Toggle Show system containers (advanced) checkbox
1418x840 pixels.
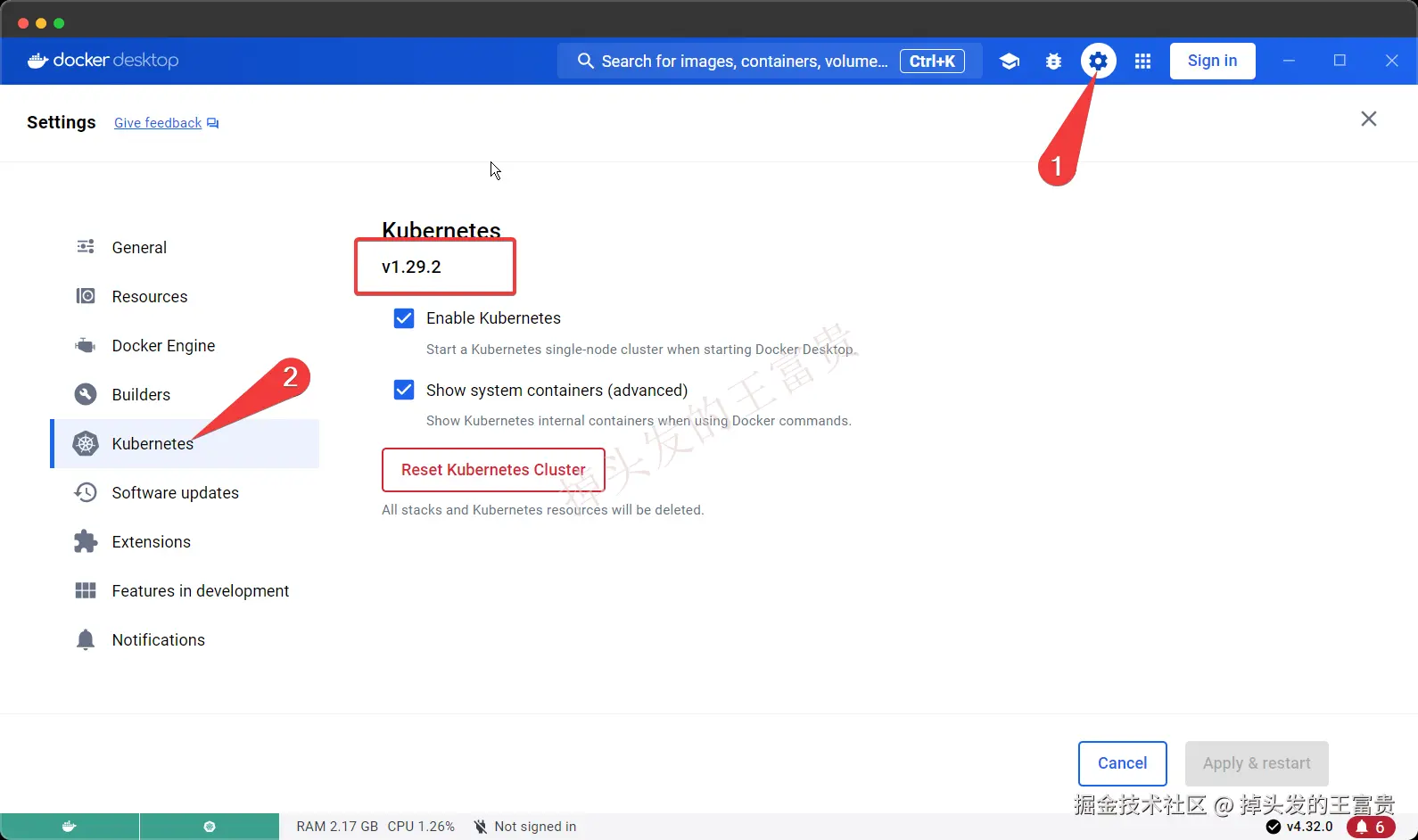coord(404,390)
